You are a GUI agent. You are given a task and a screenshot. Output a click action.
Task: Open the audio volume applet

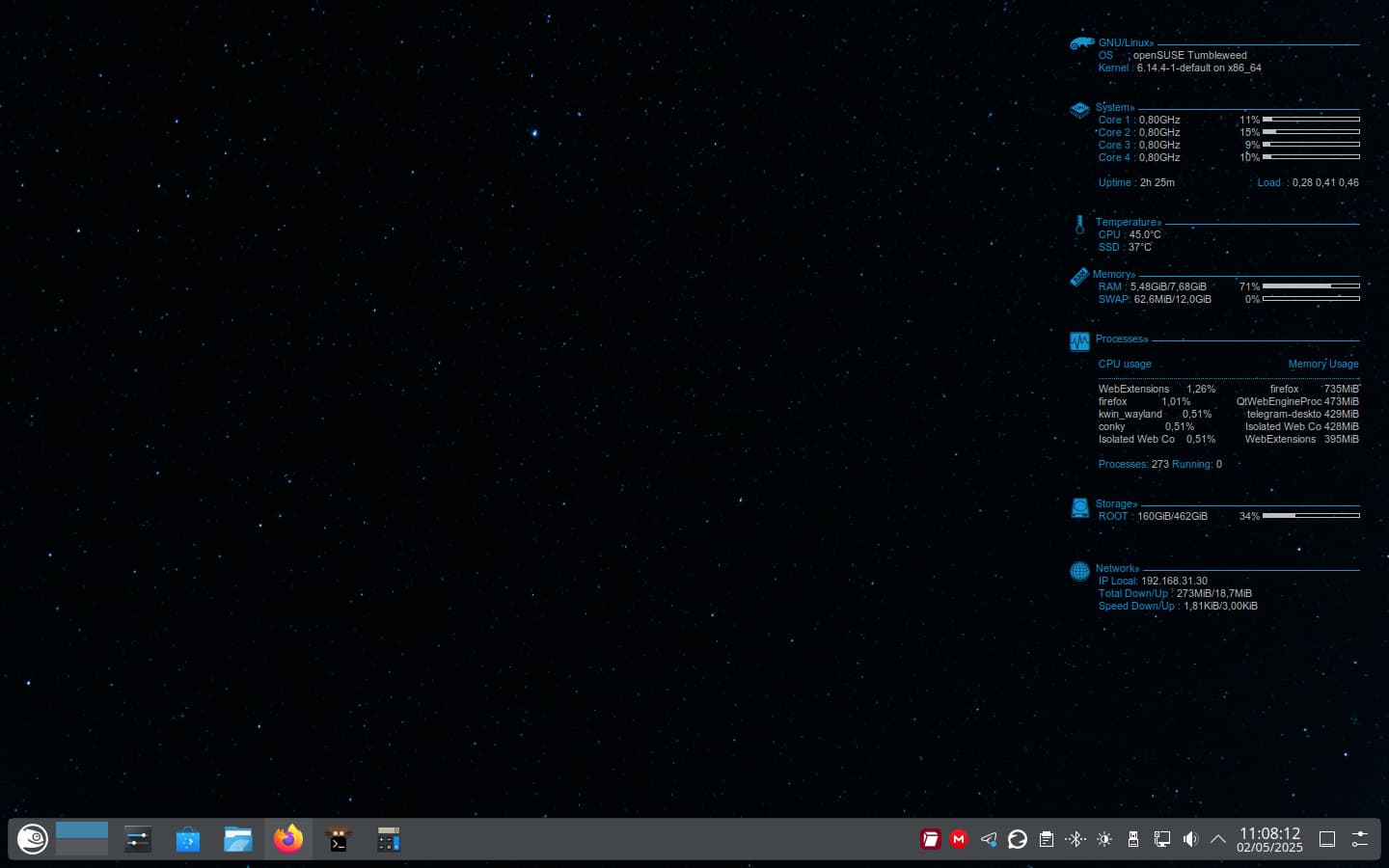click(1190, 839)
